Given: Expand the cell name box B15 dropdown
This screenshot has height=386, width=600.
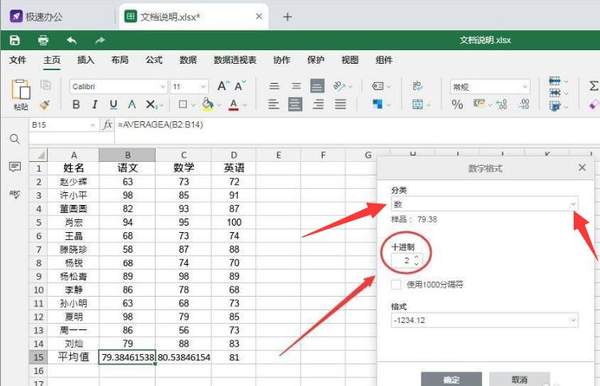Looking at the screenshot, I should 92,125.
